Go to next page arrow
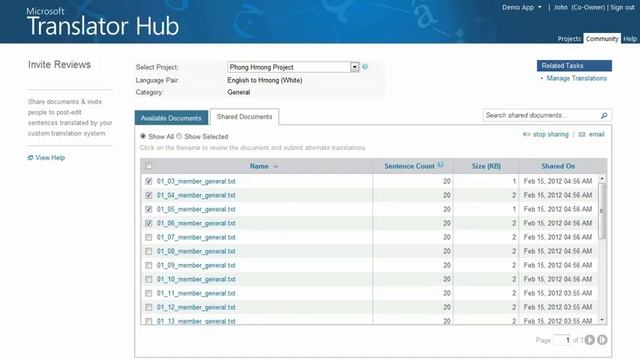 click(x=590, y=340)
